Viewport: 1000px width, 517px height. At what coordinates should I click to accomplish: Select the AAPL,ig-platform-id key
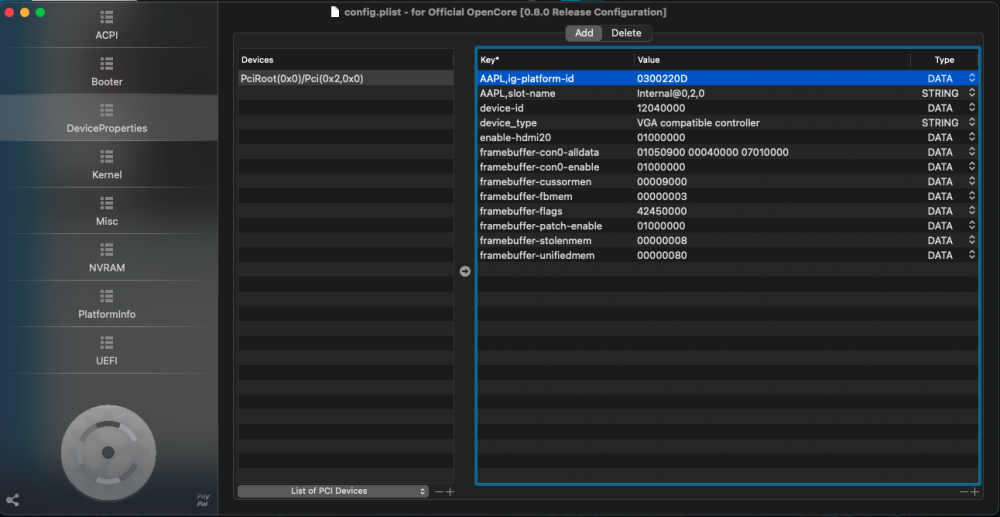click(527, 78)
